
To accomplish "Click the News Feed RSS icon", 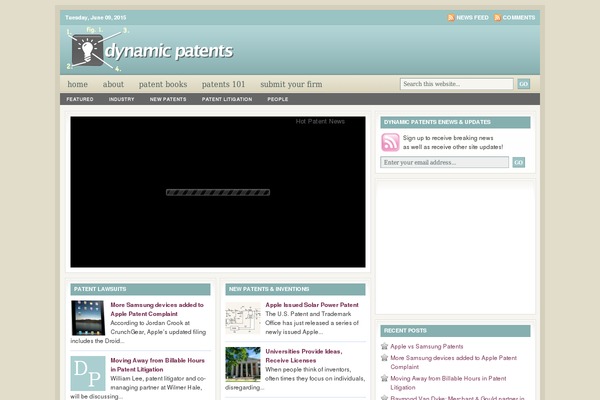I will pyautogui.click(x=451, y=18).
